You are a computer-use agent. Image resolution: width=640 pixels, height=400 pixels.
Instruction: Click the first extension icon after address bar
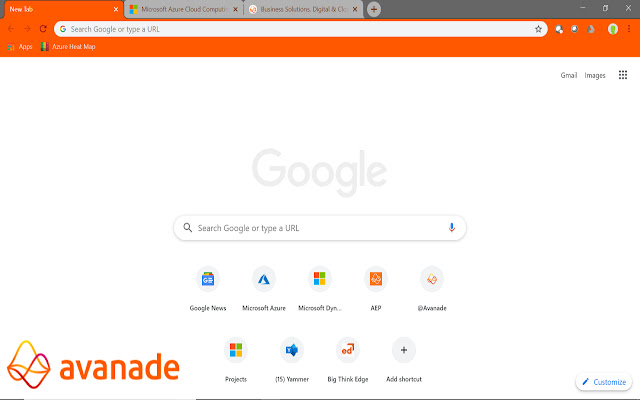[x=559, y=29]
